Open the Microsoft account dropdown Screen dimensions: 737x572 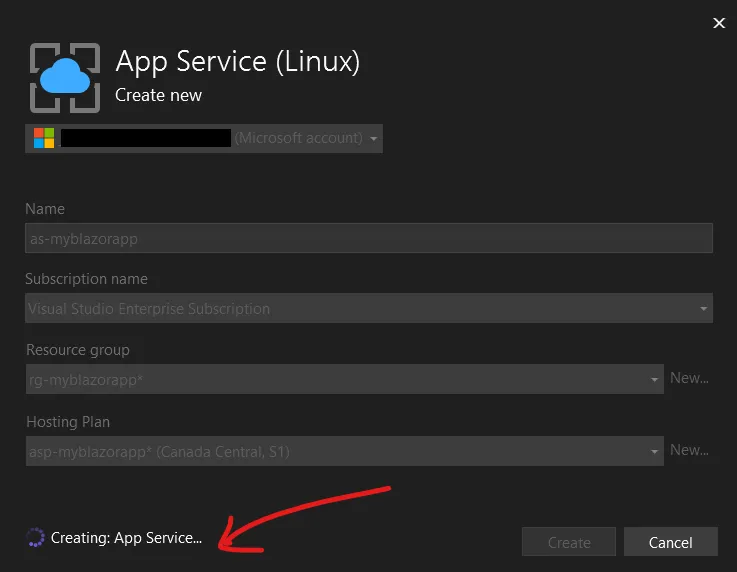pyautogui.click(x=204, y=139)
